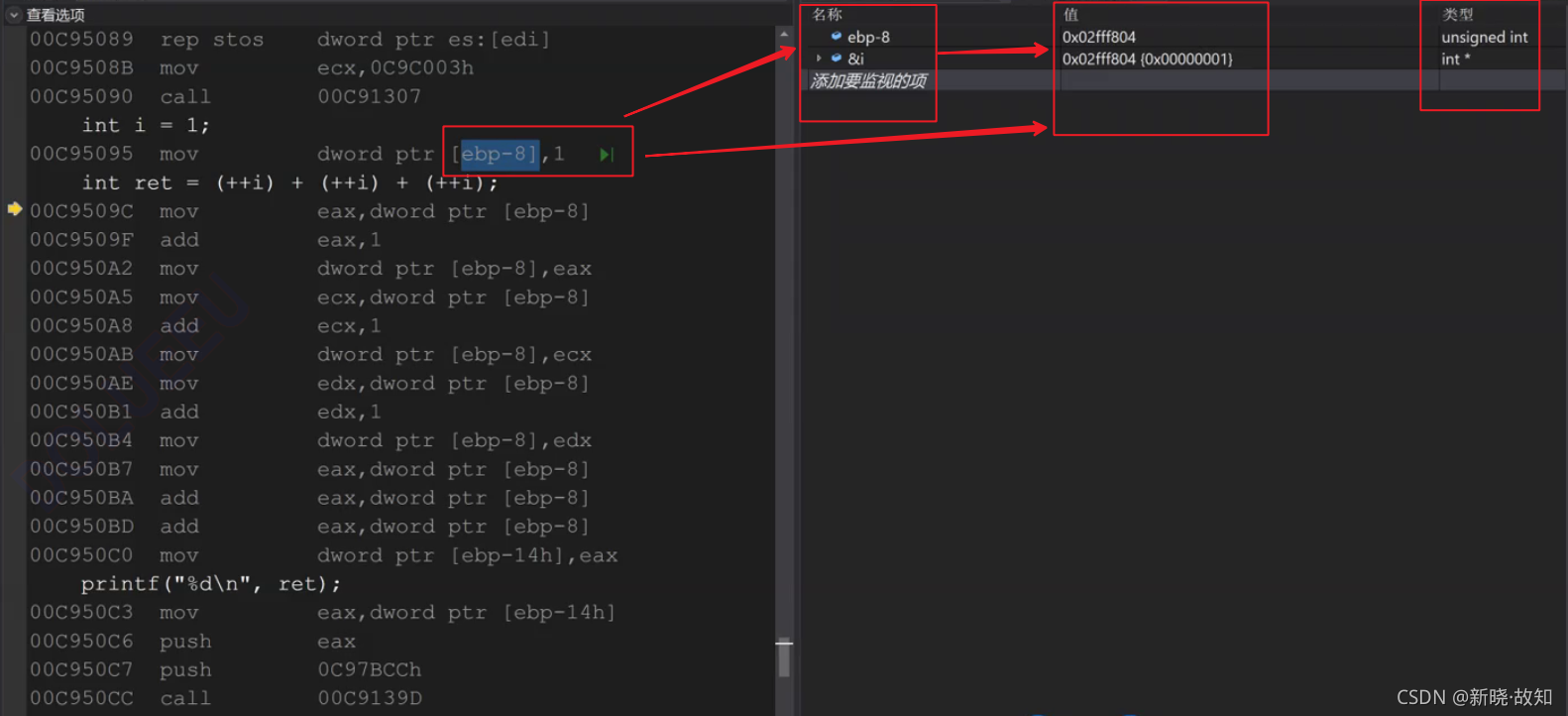This screenshot has height=716, width=1568.
Task: Expand the 查看选项 viewing options chevron
Action: 14,15
